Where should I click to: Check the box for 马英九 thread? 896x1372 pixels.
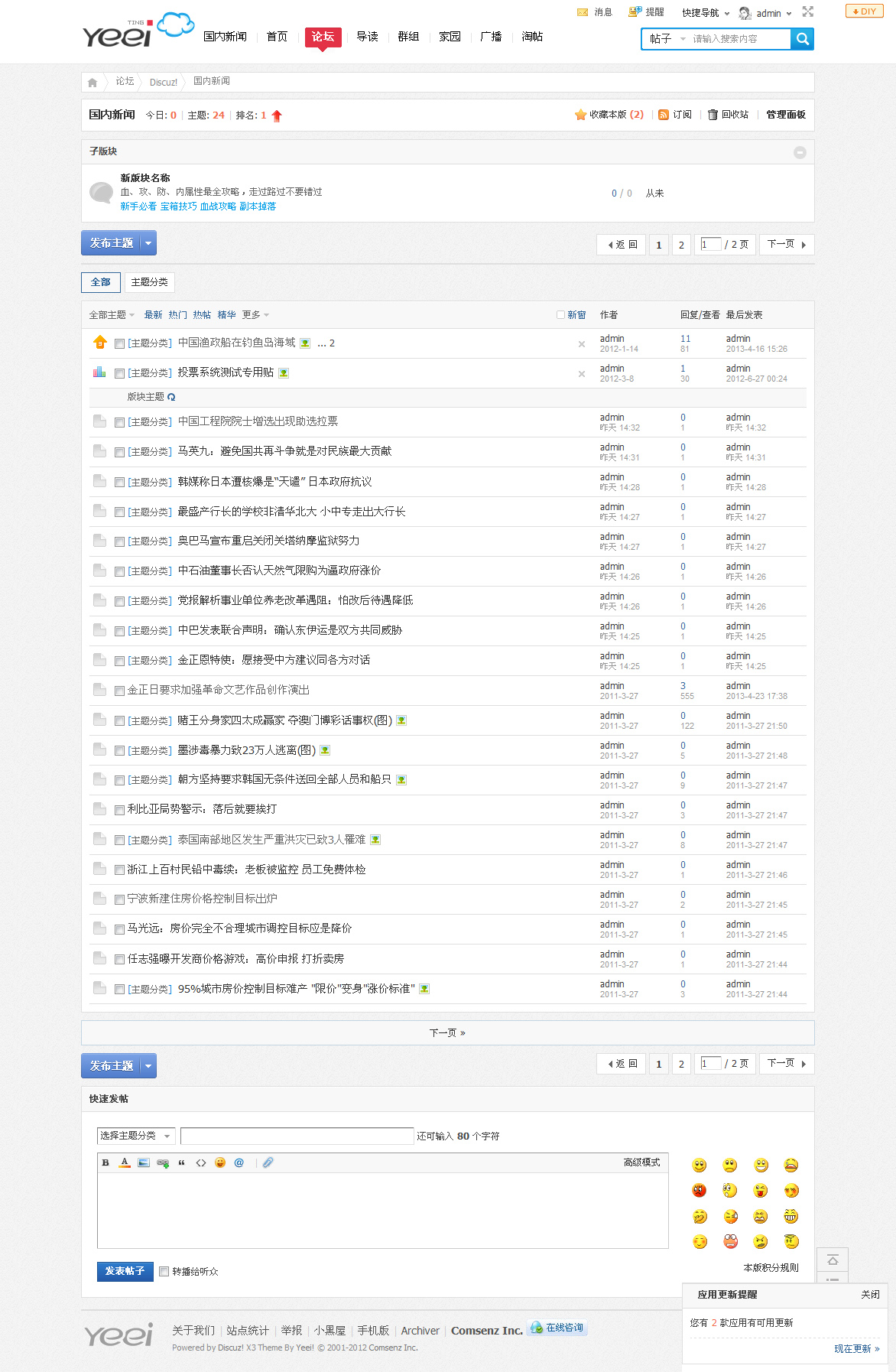pyautogui.click(x=119, y=452)
